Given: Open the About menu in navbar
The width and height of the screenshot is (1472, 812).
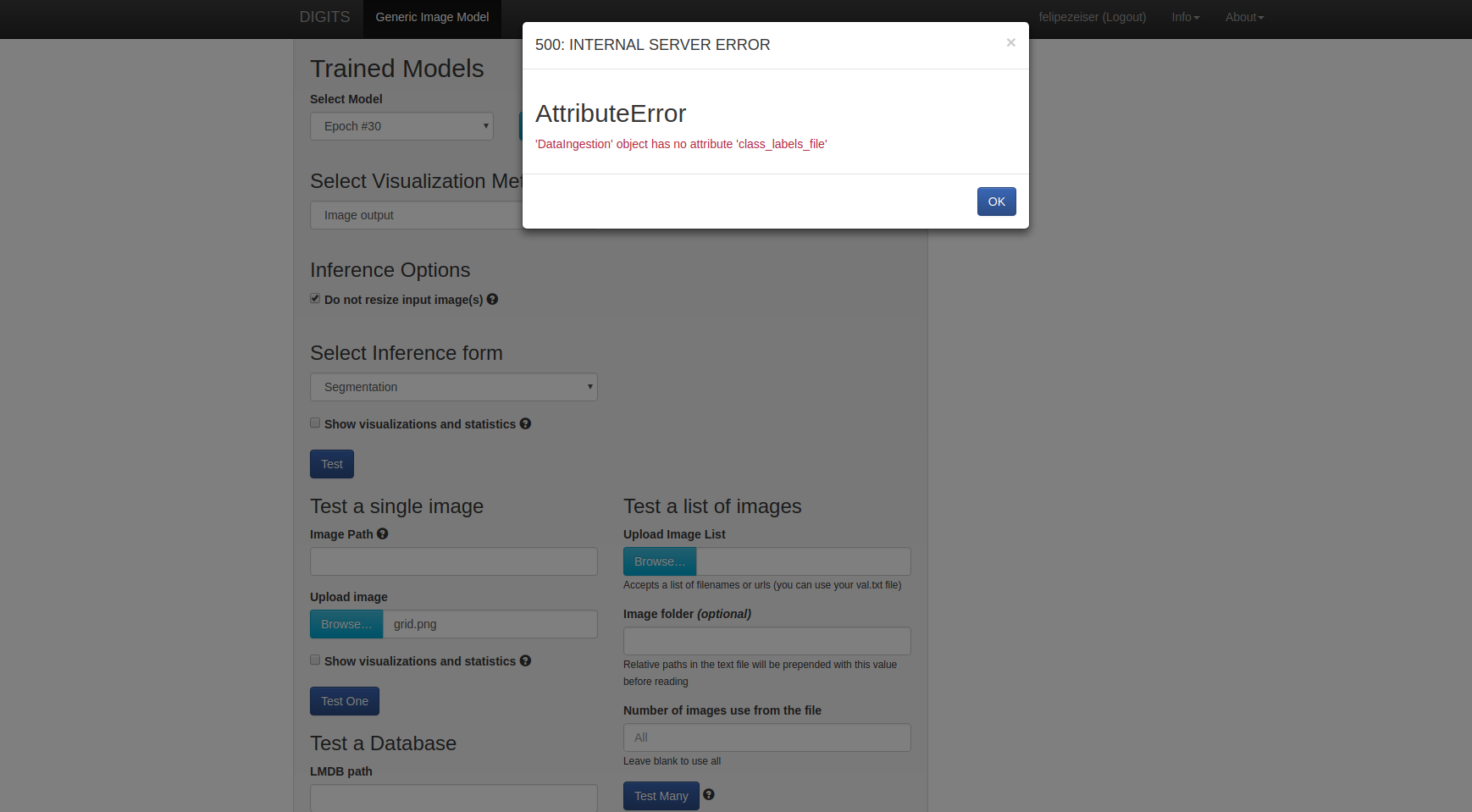Looking at the screenshot, I should click(1244, 17).
